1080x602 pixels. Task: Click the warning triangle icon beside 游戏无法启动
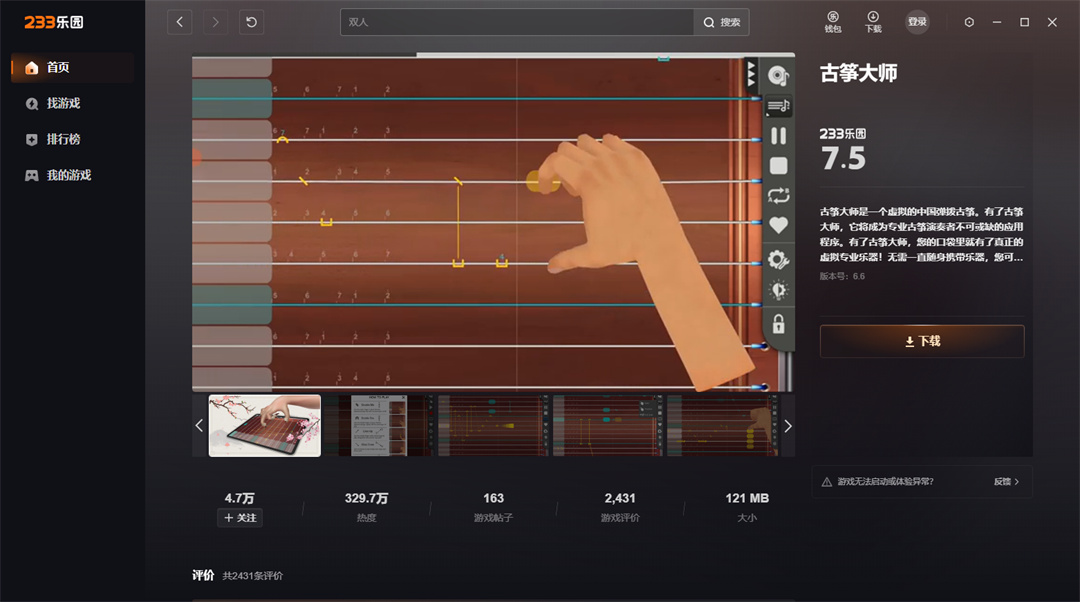827,481
